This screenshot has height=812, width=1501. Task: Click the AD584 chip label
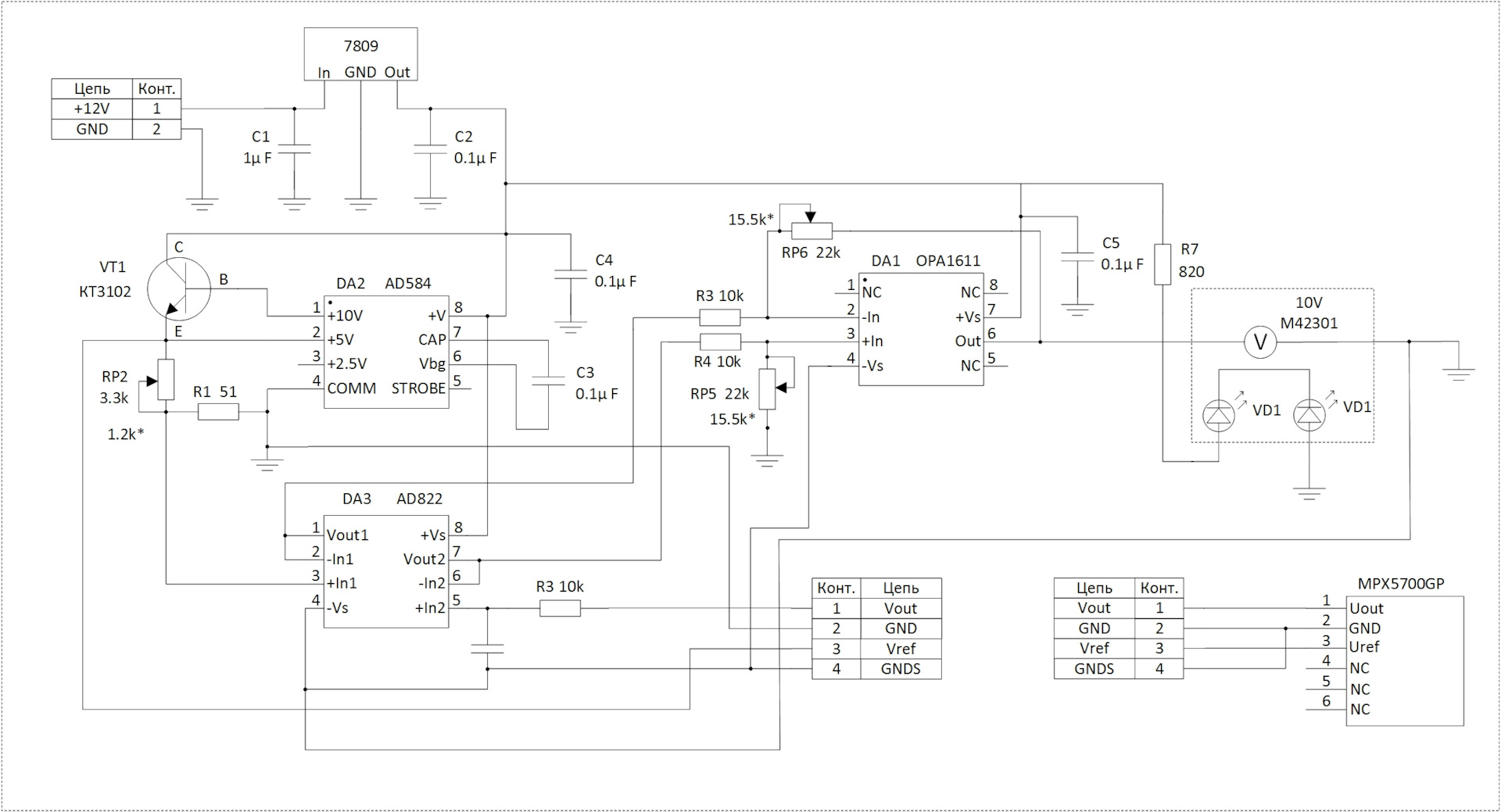(408, 284)
